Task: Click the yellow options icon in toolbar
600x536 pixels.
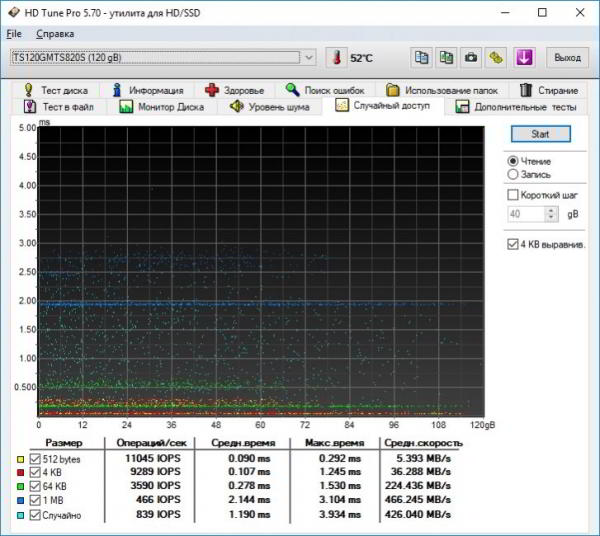Action: coord(495,58)
